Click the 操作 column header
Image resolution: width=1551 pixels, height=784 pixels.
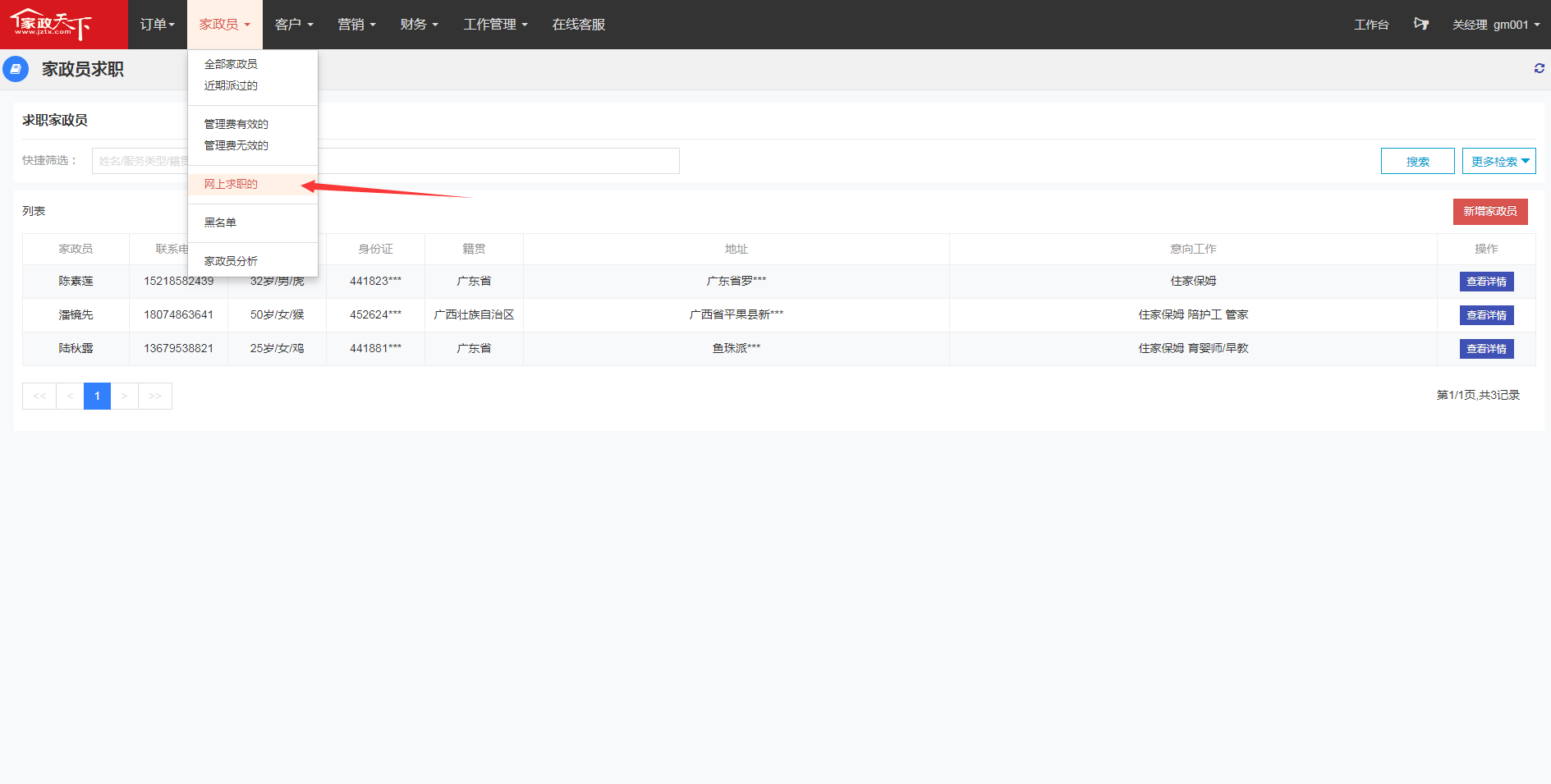[1486, 249]
